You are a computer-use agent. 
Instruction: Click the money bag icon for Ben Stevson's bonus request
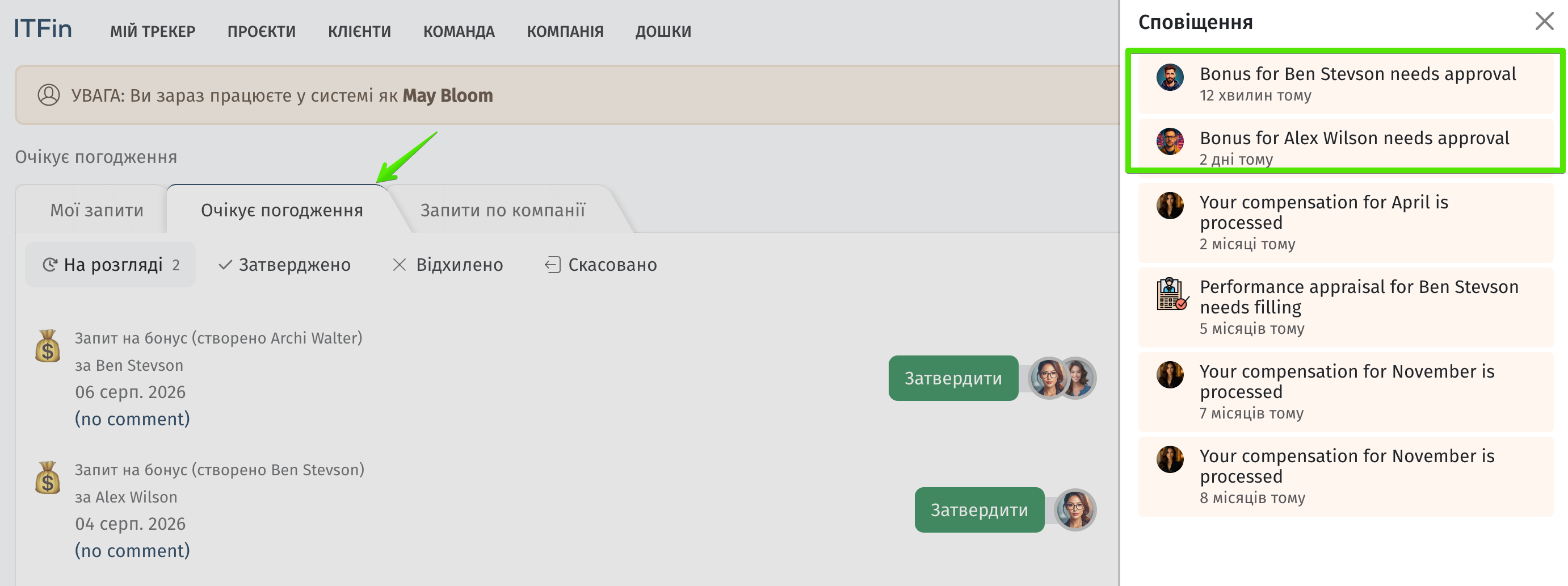point(48,346)
